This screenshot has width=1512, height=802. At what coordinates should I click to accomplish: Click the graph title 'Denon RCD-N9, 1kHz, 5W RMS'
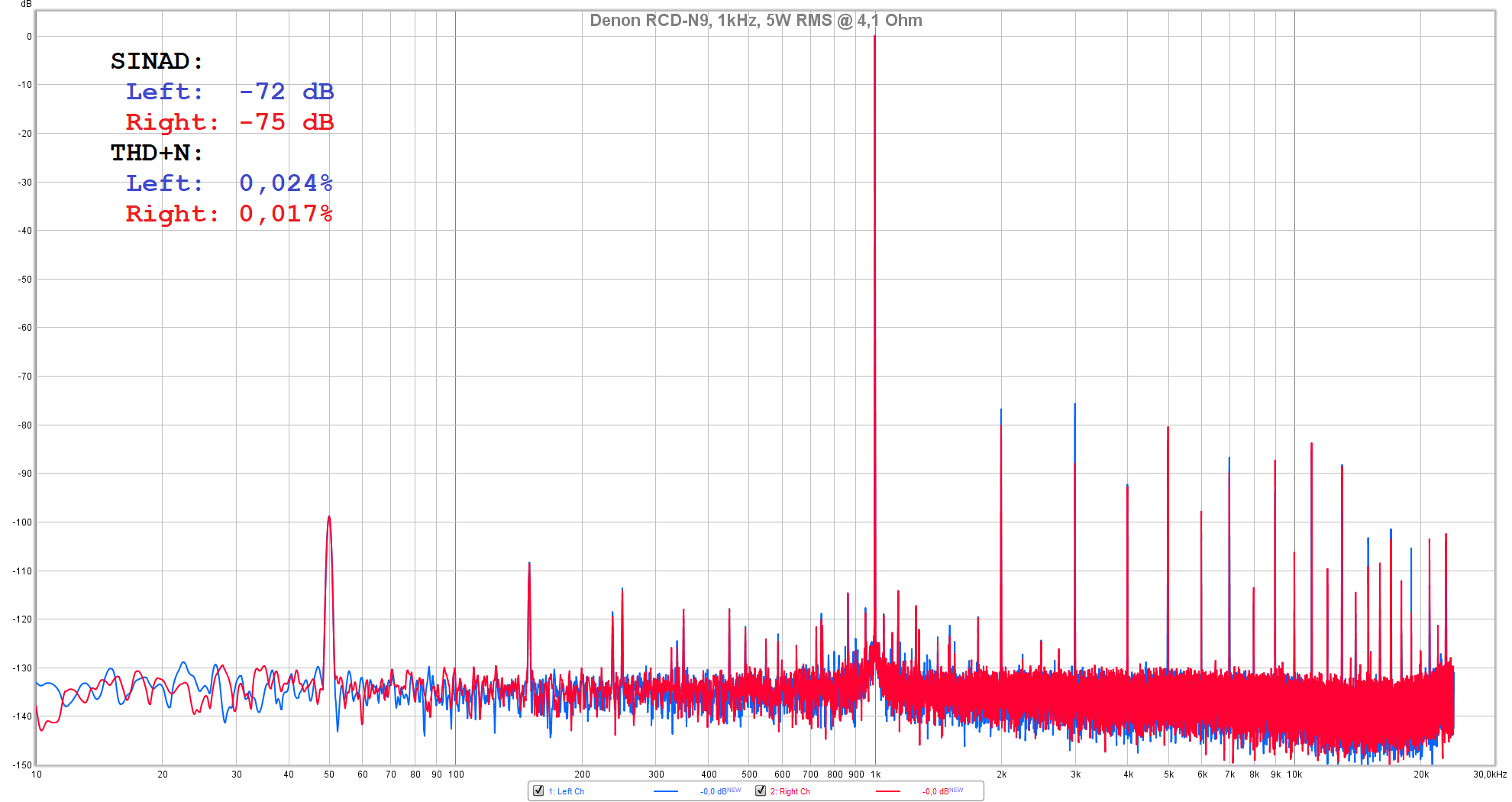(756, 21)
